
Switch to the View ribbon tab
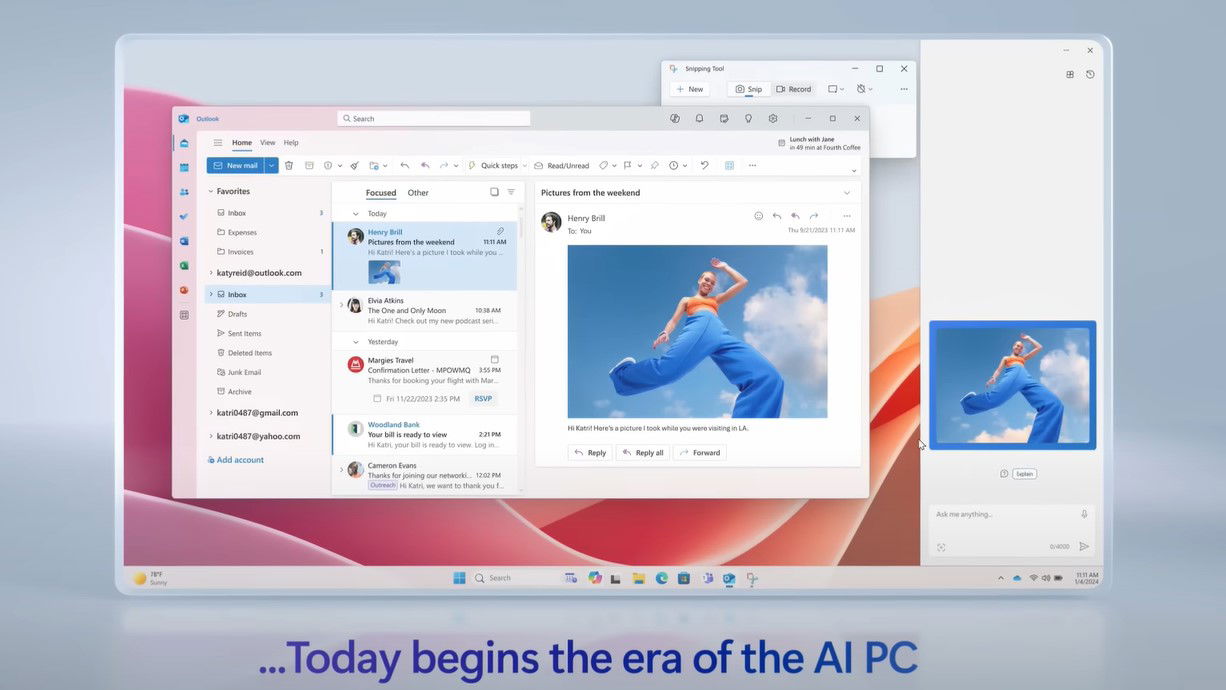pos(268,143)
